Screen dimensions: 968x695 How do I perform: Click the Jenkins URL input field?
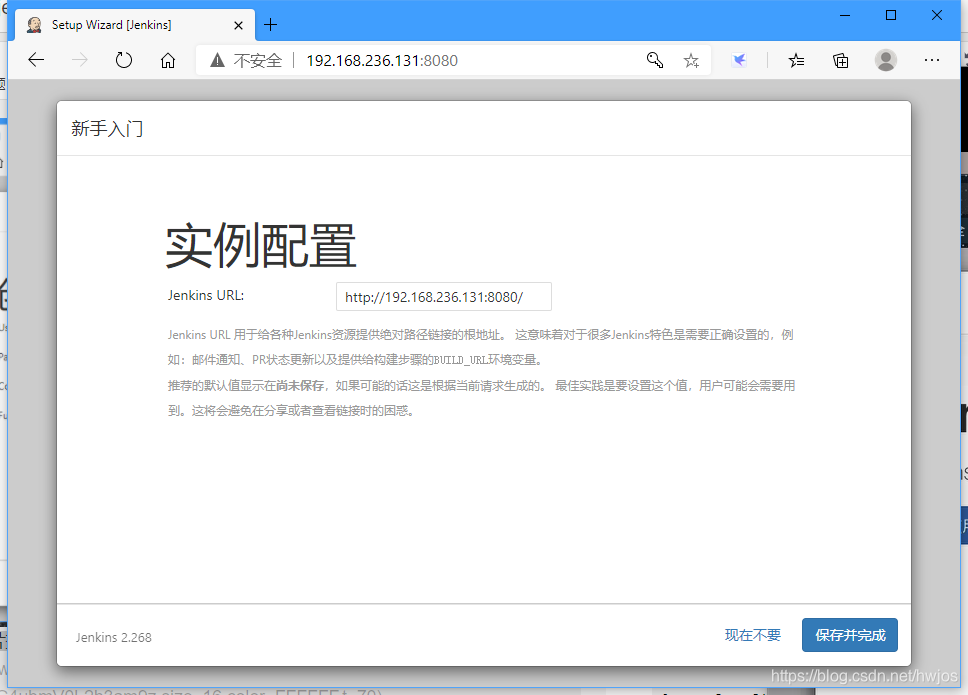(x=443, y=296)
